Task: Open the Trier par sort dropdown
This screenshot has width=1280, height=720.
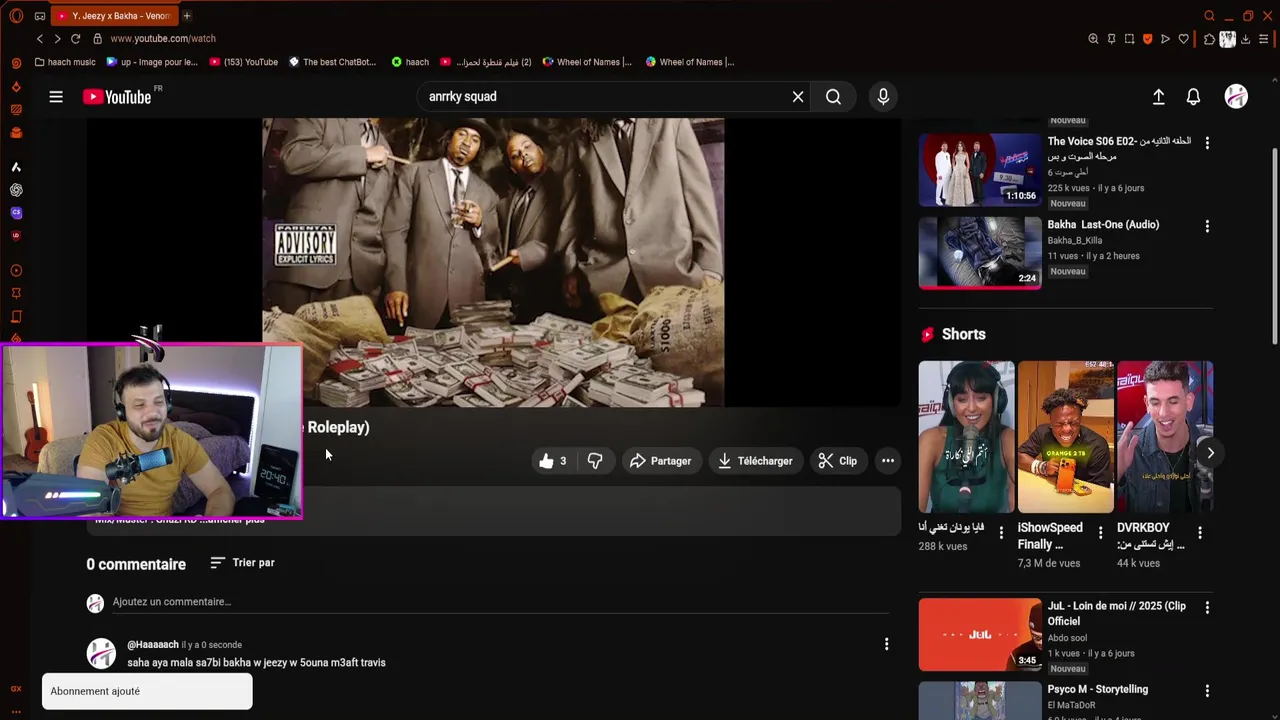Action: pos(242,563)
